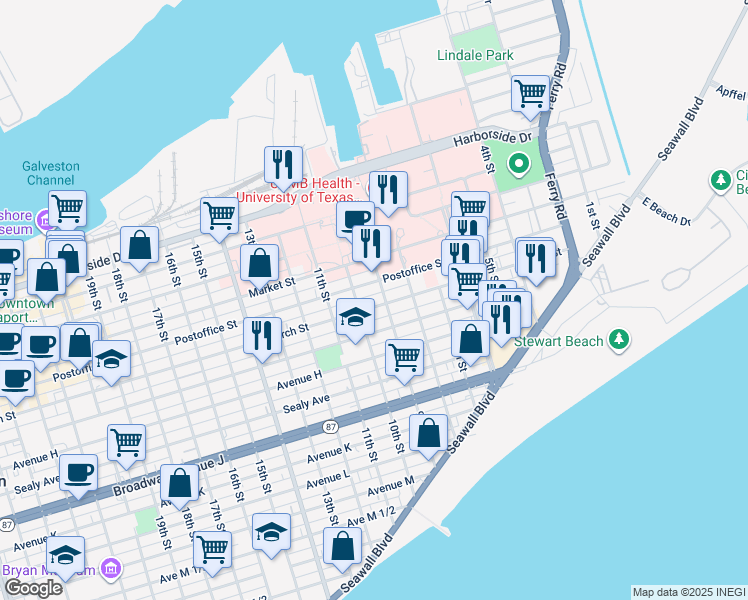
Task: Open the Bryan Museum marker
Action: [x=110, y=570]
